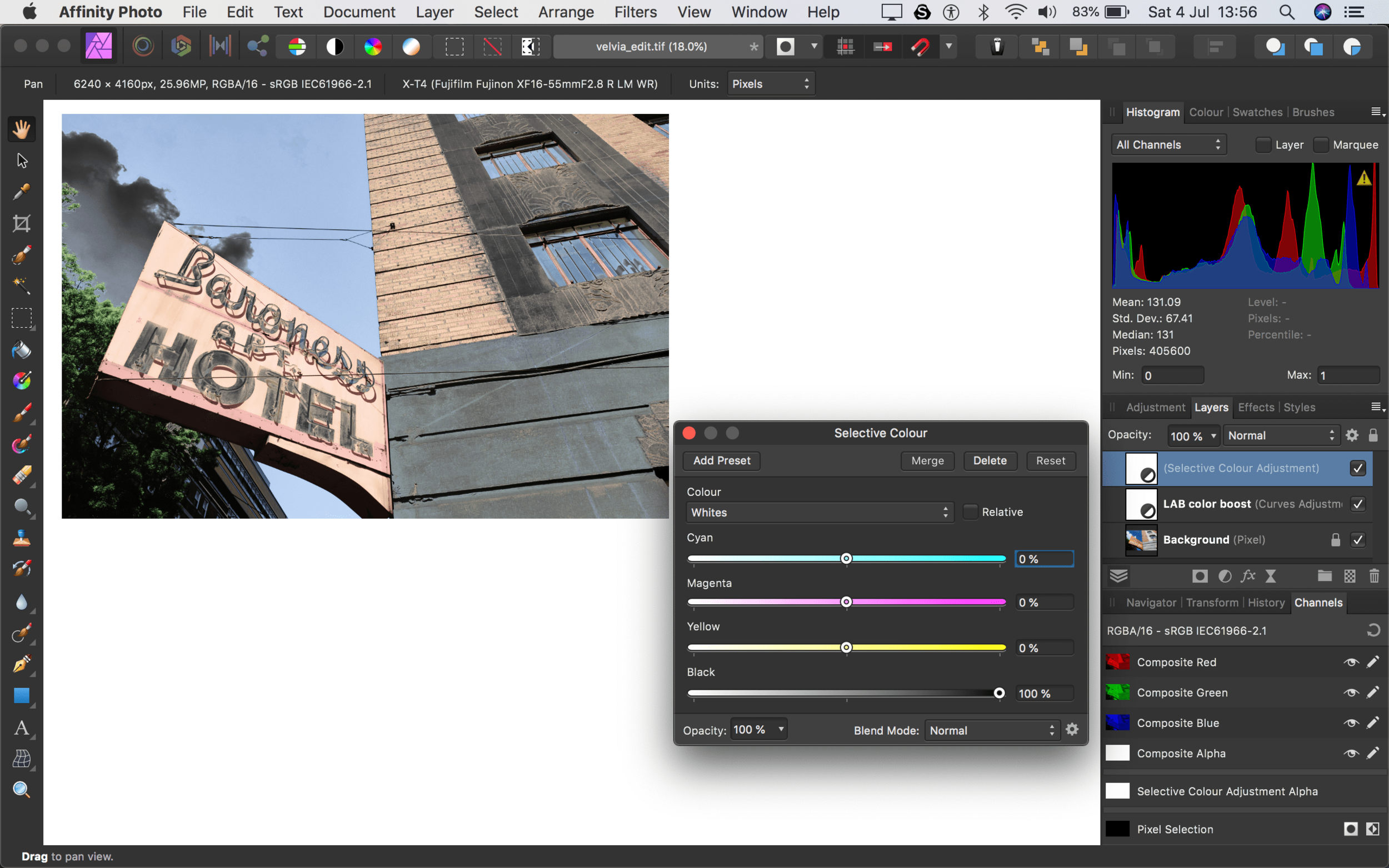Select the Flood Fill tool
The width and height of the screenshot is (1389, 868).
coord(21,350)
